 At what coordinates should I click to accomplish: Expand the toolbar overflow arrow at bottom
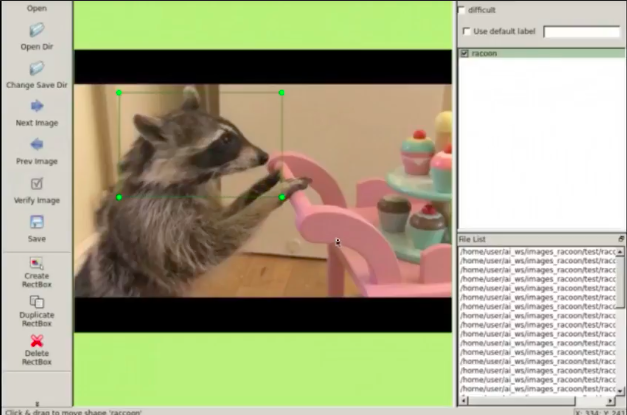click(37, 403)
